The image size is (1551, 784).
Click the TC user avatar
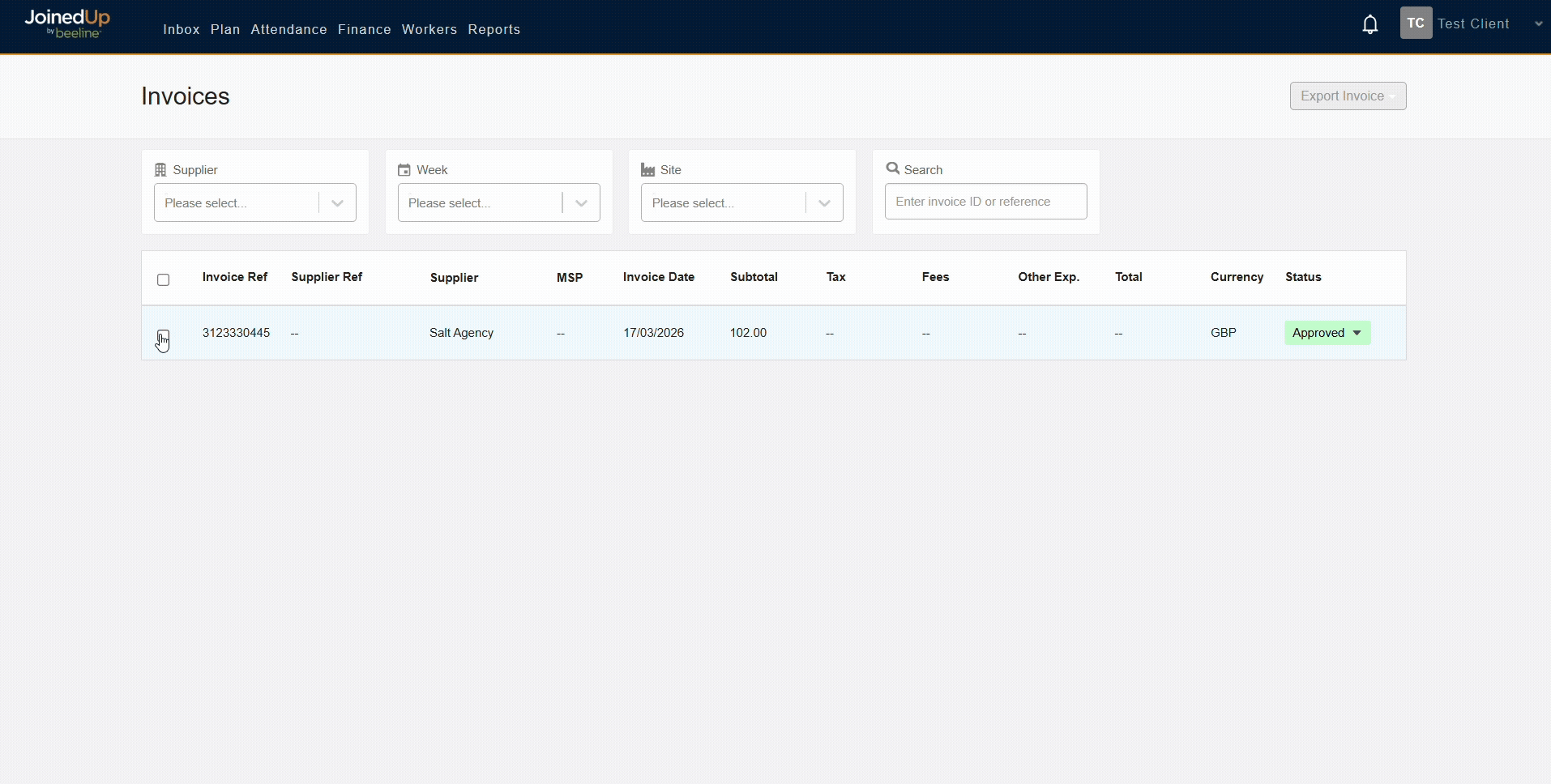[x=1415, y=23]
